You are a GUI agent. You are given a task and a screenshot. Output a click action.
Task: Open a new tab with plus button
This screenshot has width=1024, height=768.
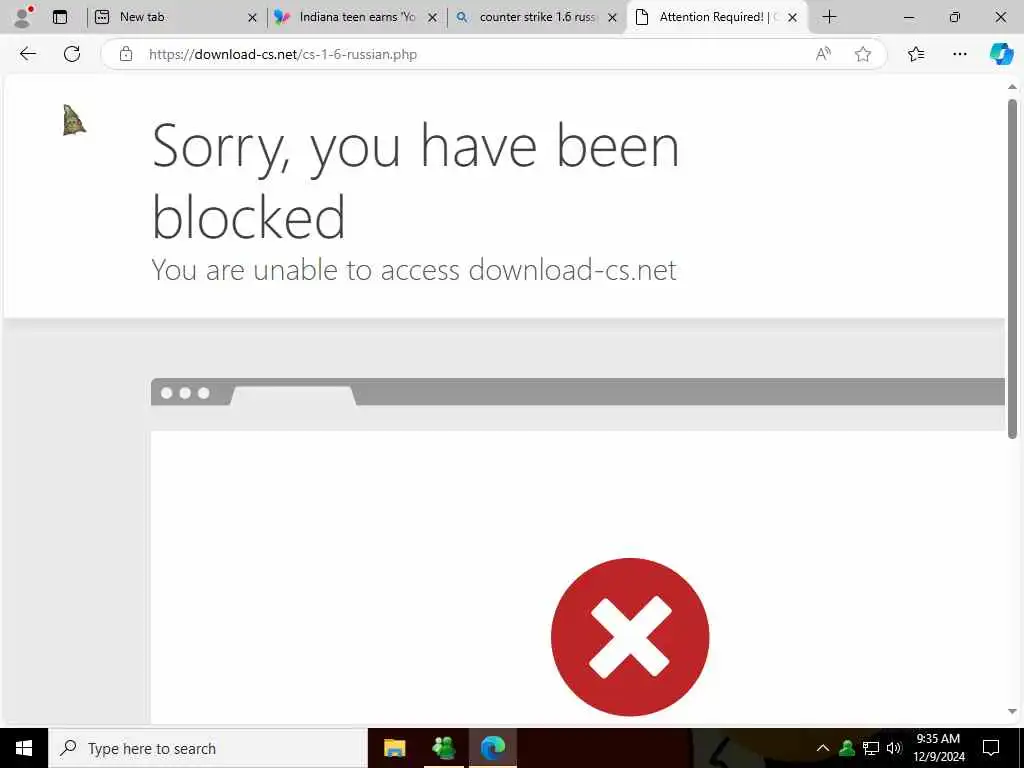click(x=829, y=17)
